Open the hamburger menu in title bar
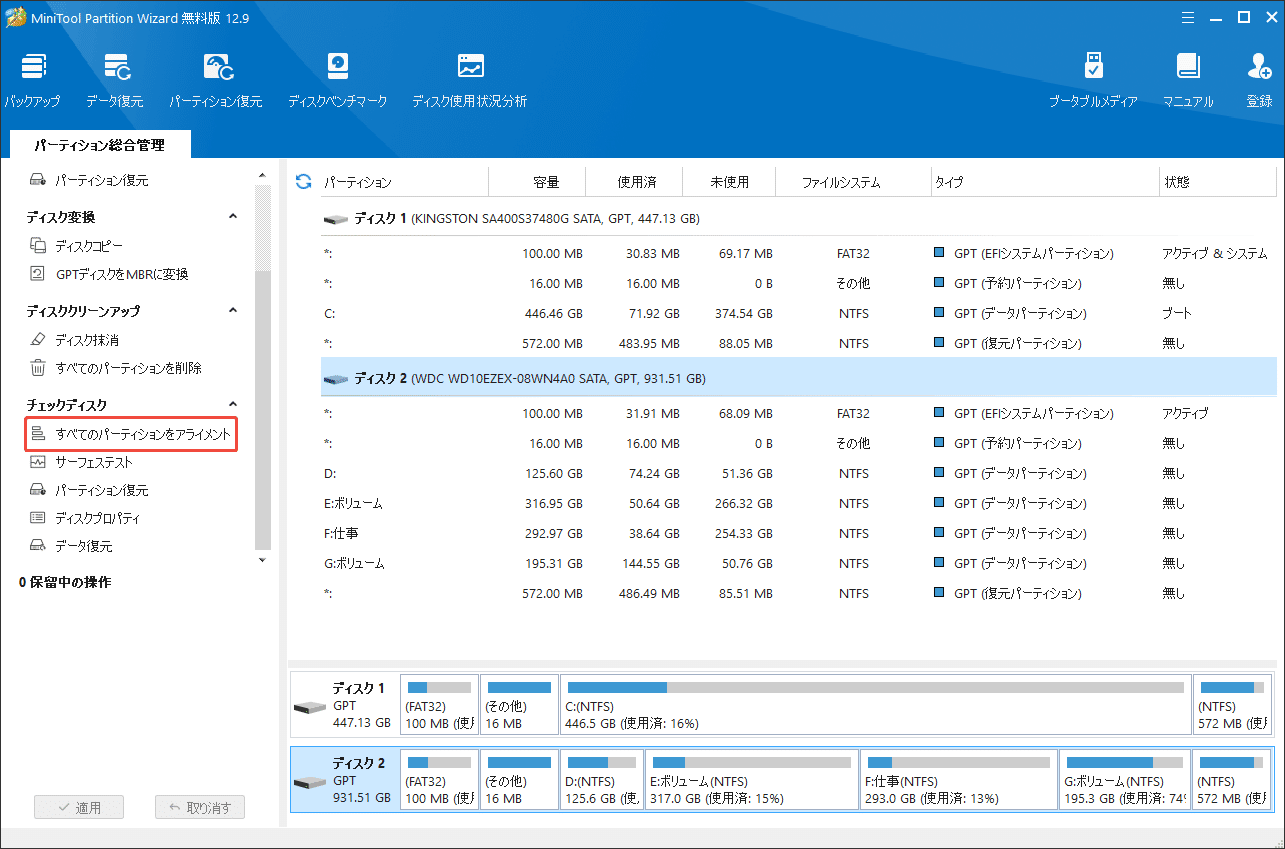Viewport: 1285px width, 849px height. (x=1187, y=17)
